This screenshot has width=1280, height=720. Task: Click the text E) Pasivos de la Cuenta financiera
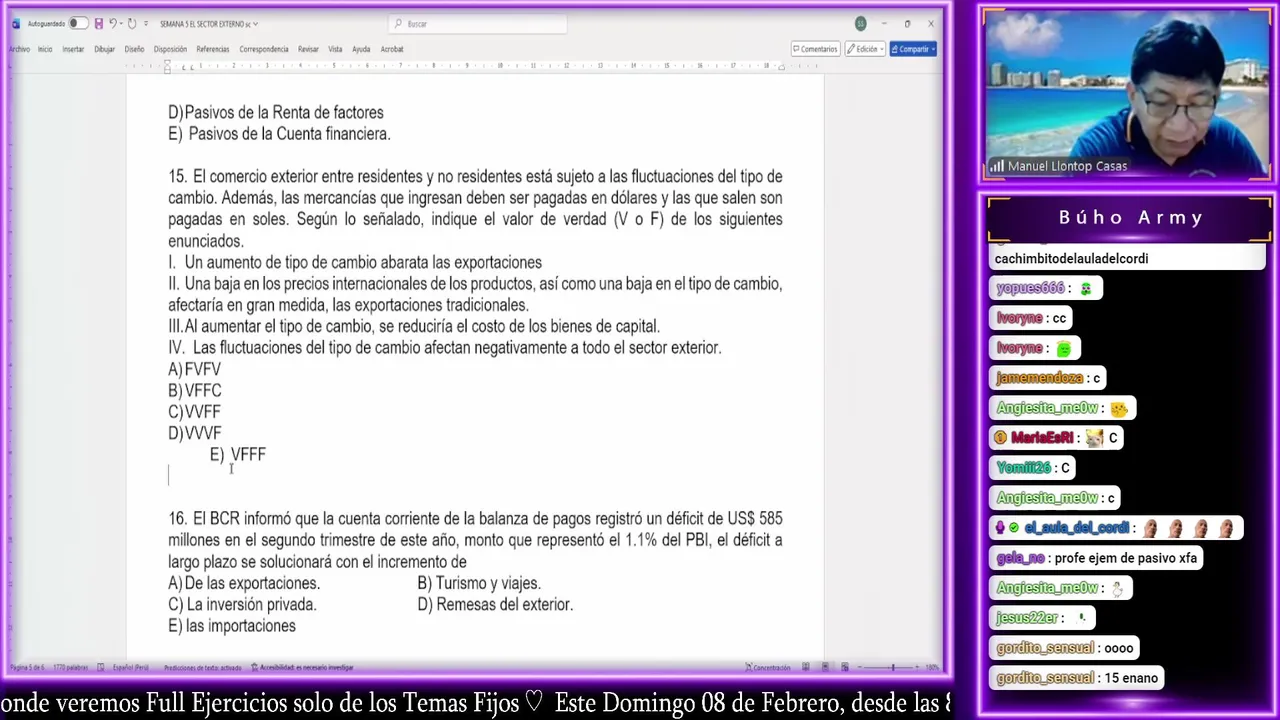[x=279, y=134]
